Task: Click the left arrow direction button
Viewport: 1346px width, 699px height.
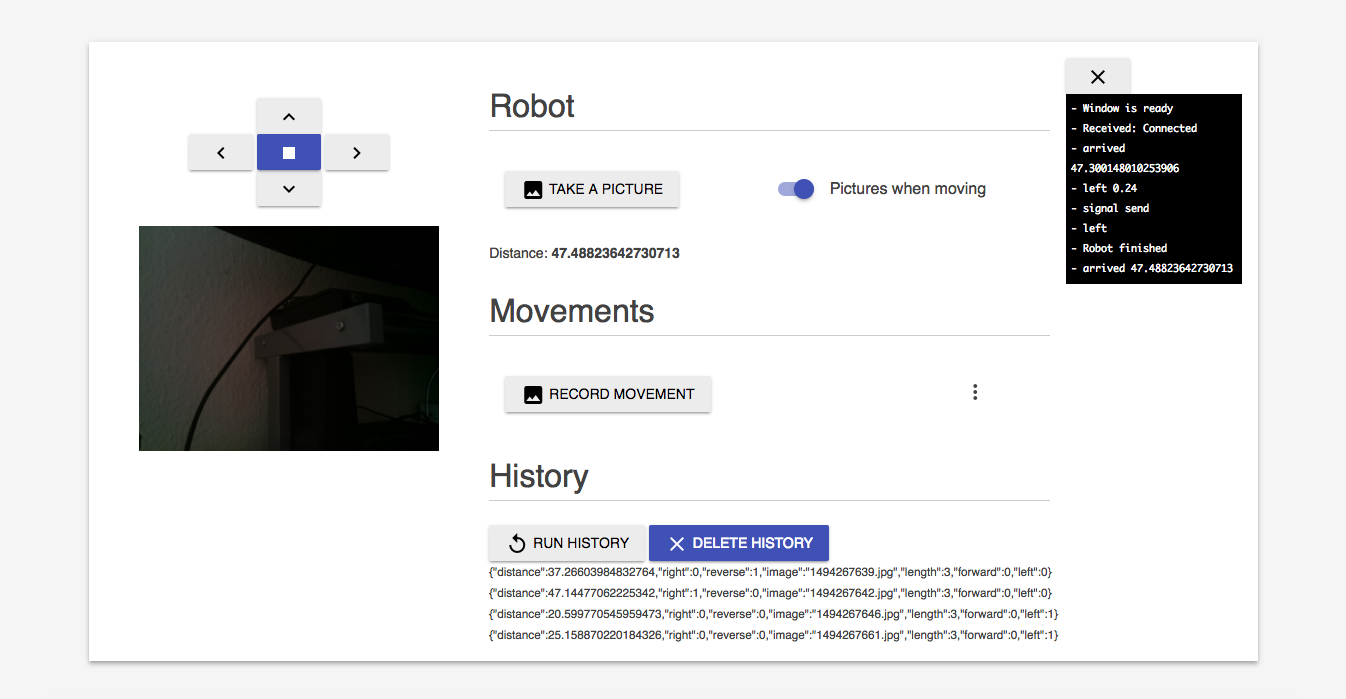Action: 220,153
